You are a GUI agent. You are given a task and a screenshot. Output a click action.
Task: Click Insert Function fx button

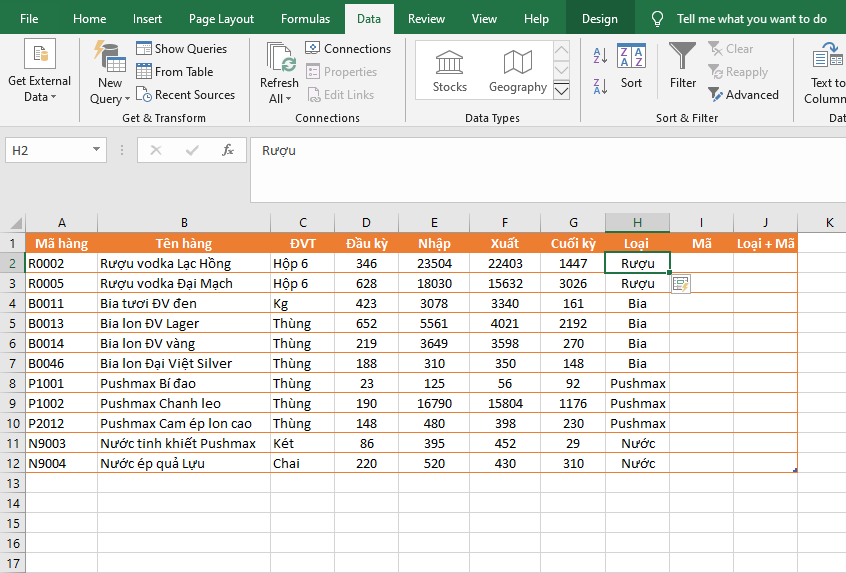[228, 150]
